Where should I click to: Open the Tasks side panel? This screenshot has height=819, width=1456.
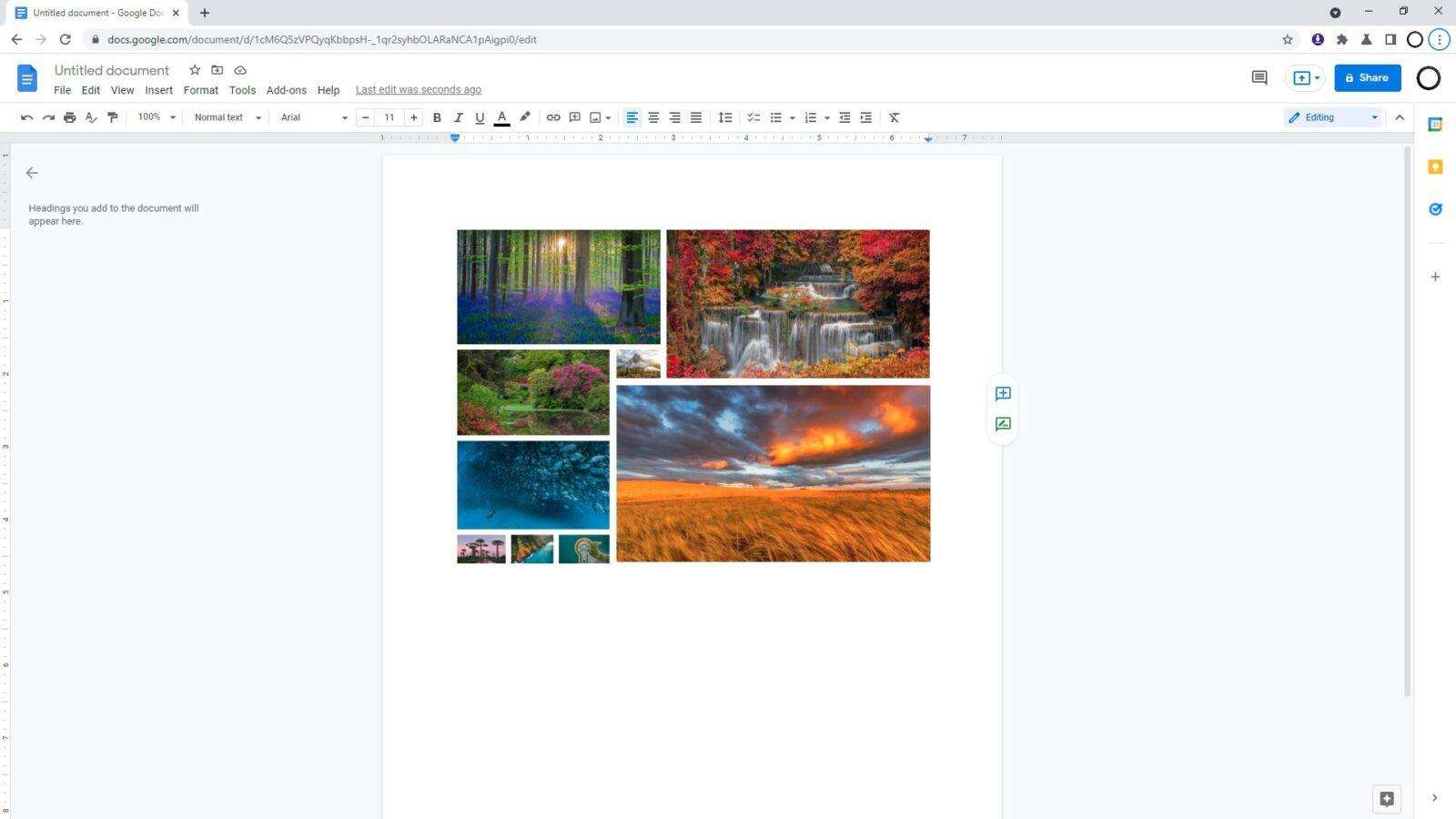[1435, 208]
